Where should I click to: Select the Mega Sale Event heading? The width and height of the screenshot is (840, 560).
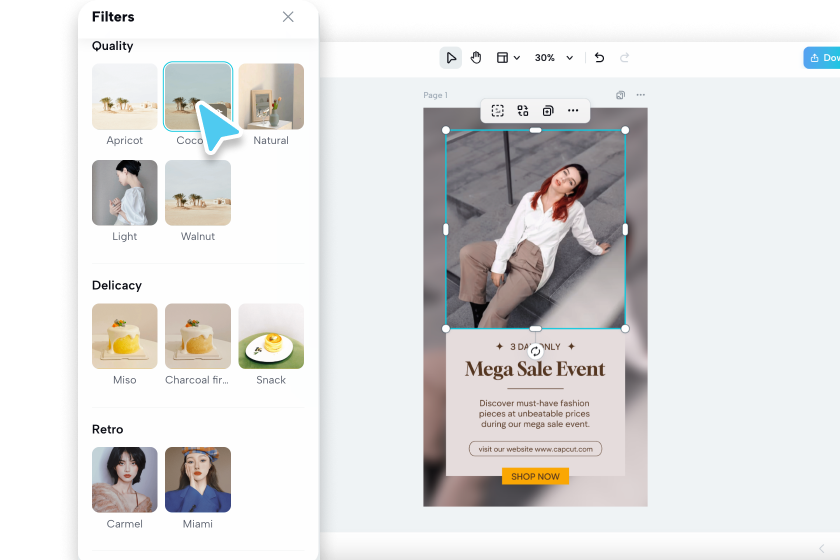tap(535, 369)
